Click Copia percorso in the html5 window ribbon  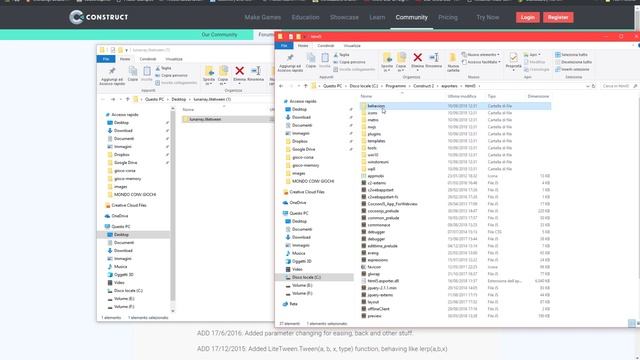pyautogui.click(x=349, y=62)
